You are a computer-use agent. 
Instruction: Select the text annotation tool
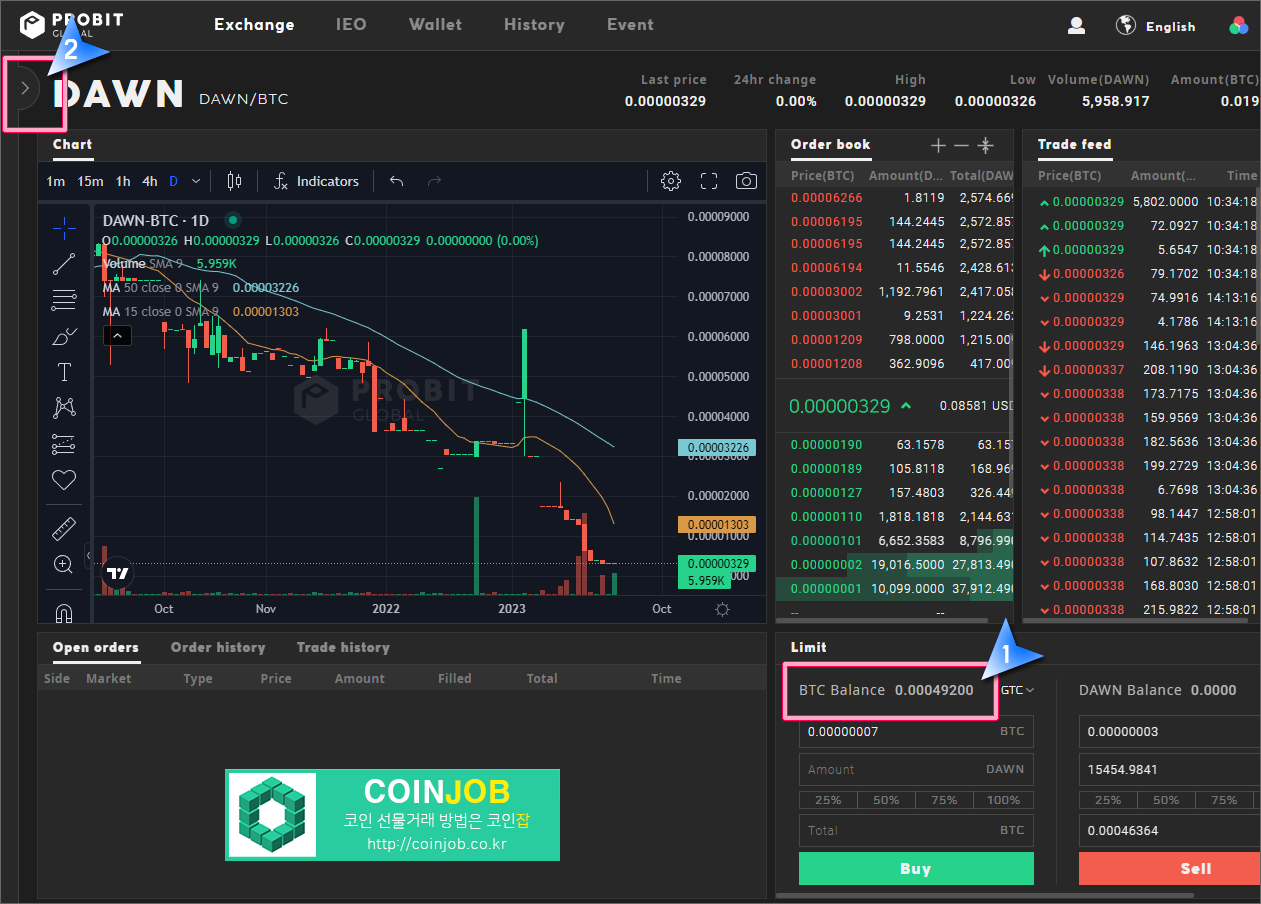pos(64,372)
